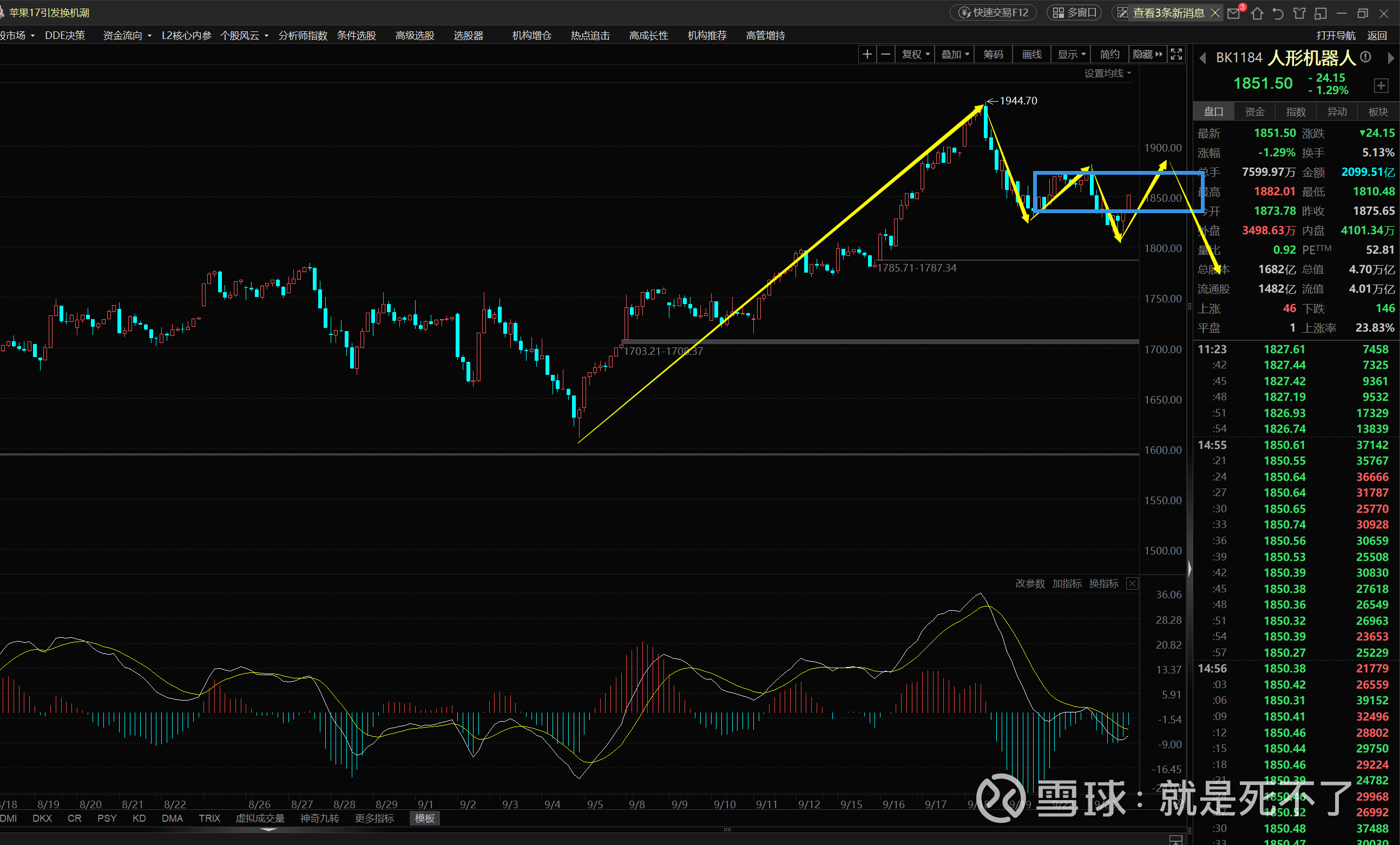Toggle 简约 simple view mode
Image resolution: width=1400 pixels, height=845 pixels.
(x=1109, y=55)
